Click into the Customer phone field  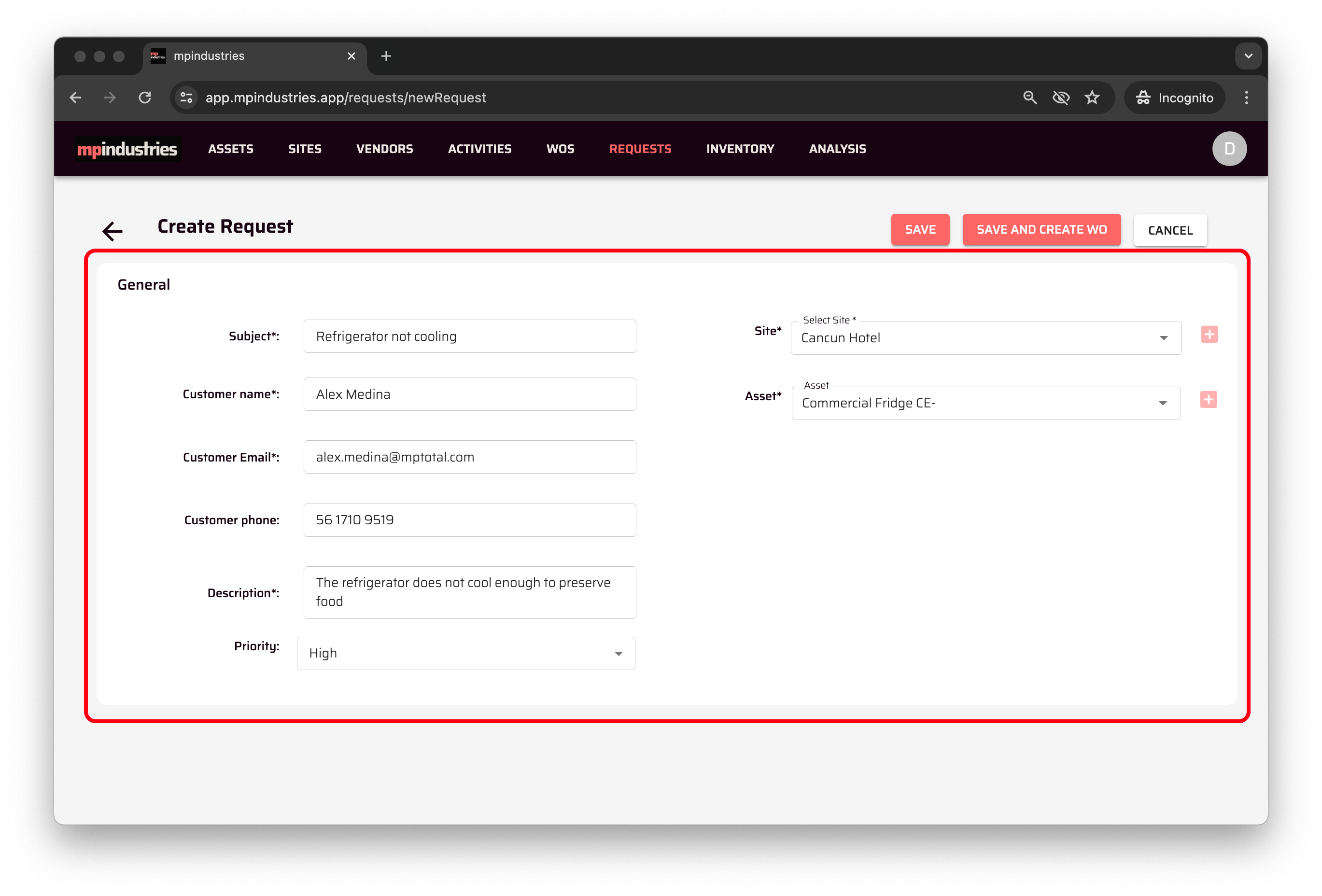pos(469,520)
